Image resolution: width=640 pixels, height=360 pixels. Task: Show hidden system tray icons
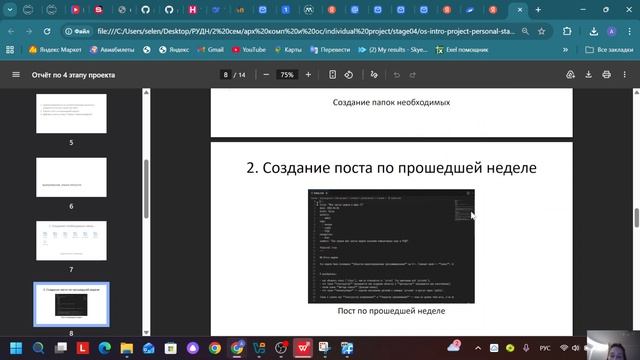478,348
